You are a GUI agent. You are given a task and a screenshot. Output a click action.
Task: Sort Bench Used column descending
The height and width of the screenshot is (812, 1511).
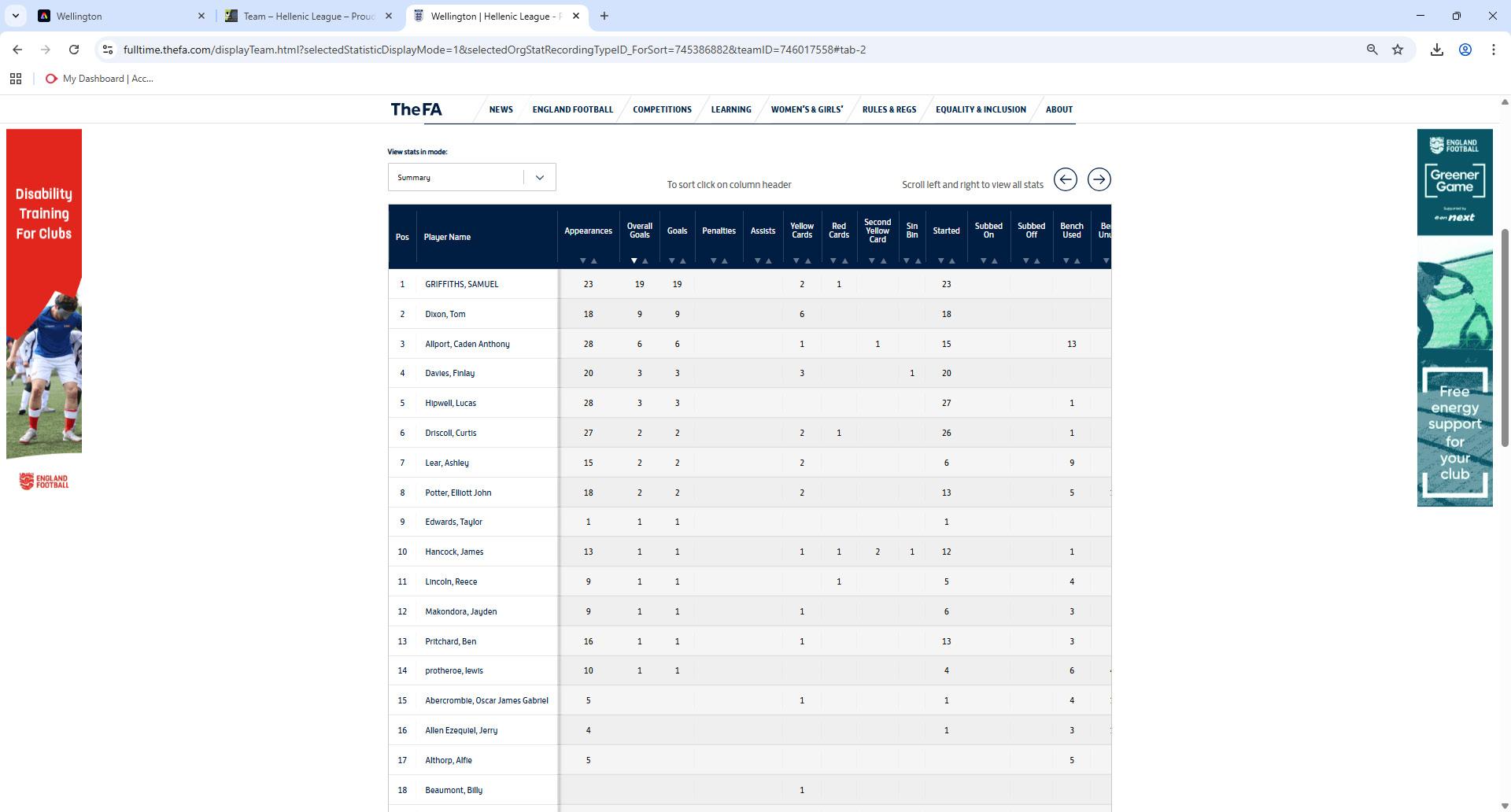(x=1066, y=260)
